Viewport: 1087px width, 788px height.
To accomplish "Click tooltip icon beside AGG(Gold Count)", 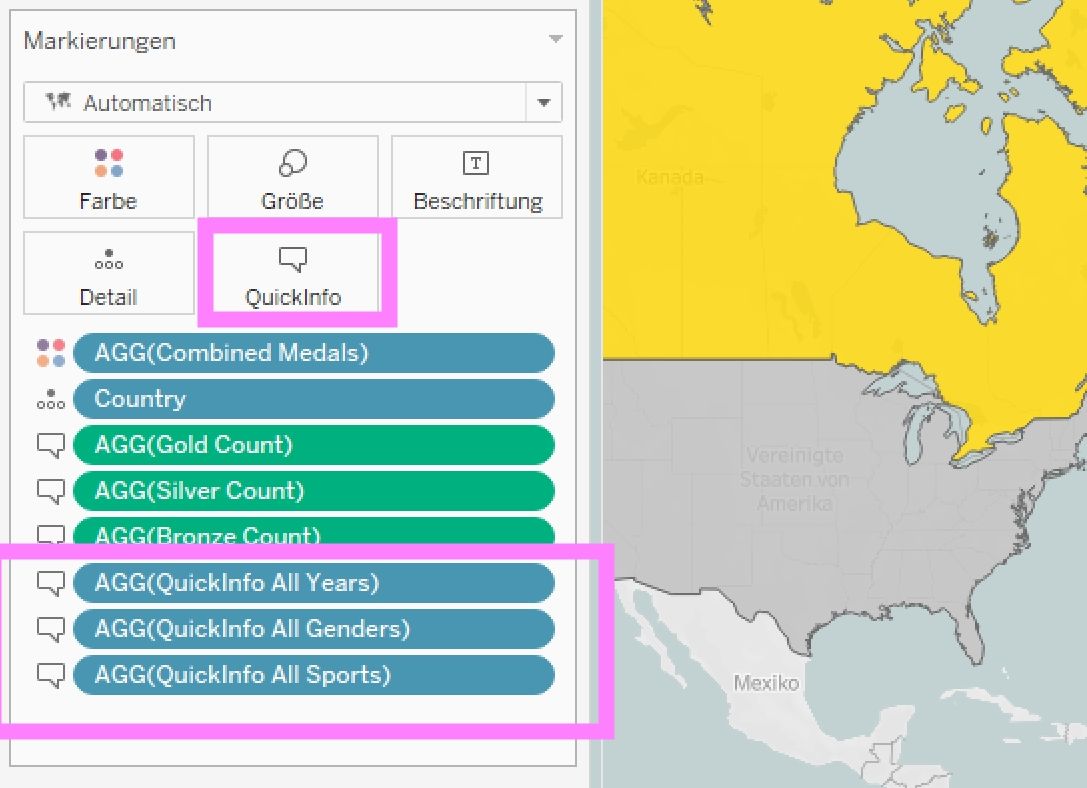I will click(51, 446).
